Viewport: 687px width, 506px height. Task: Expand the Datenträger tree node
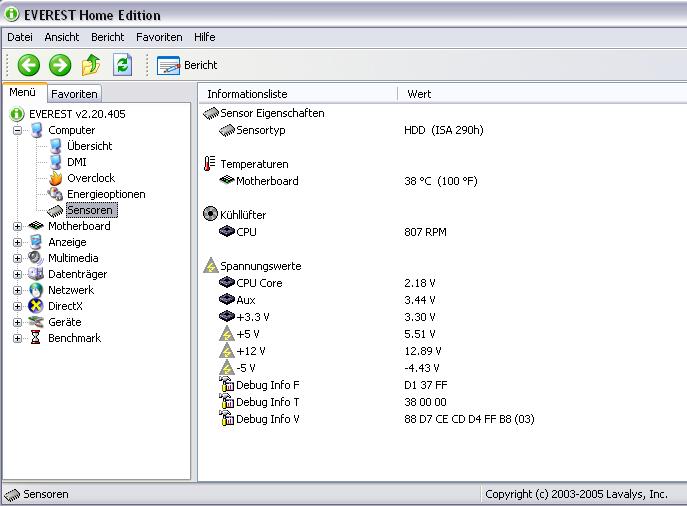17,274
